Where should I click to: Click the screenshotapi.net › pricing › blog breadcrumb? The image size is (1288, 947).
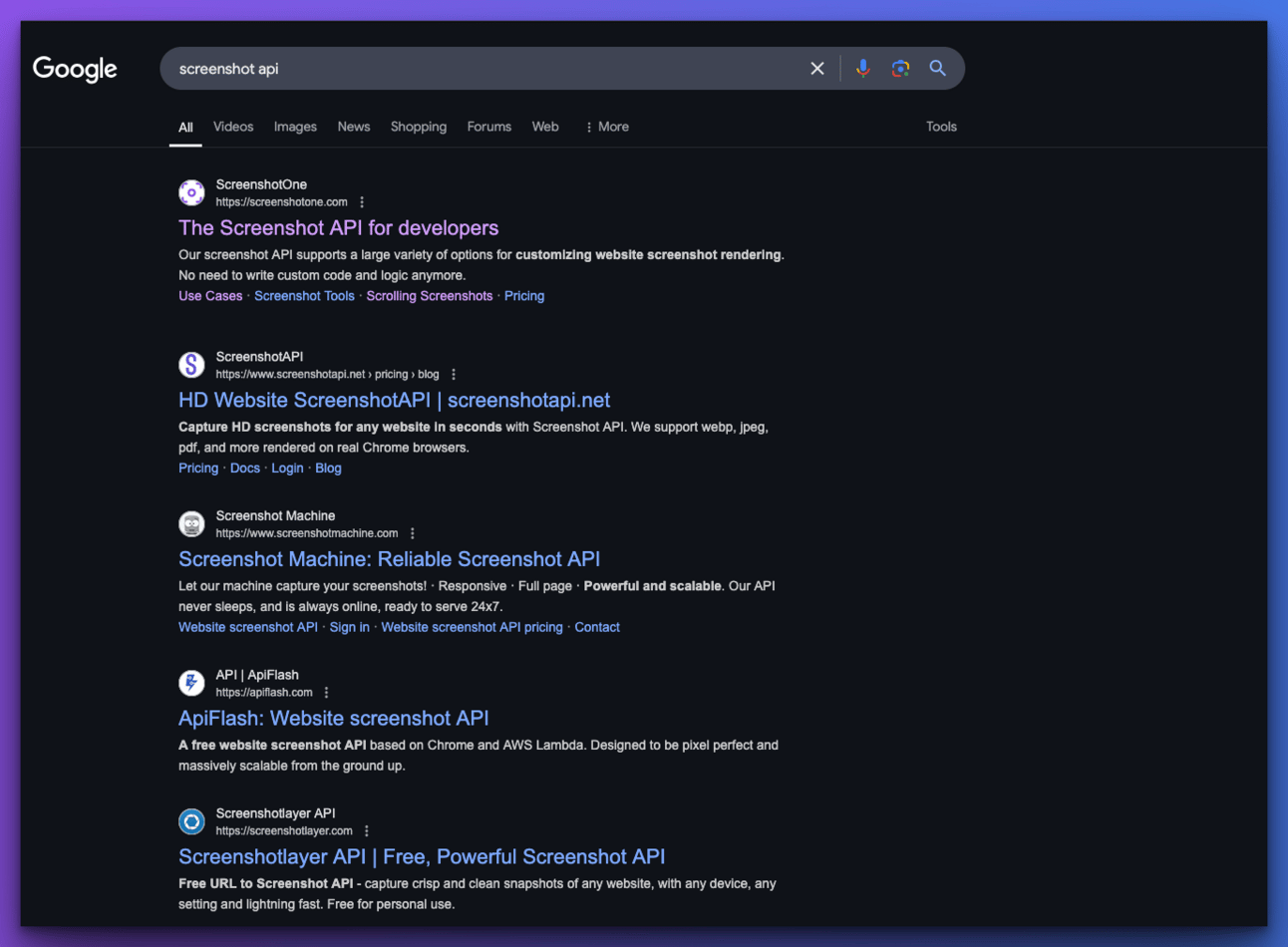coord(328,375)
